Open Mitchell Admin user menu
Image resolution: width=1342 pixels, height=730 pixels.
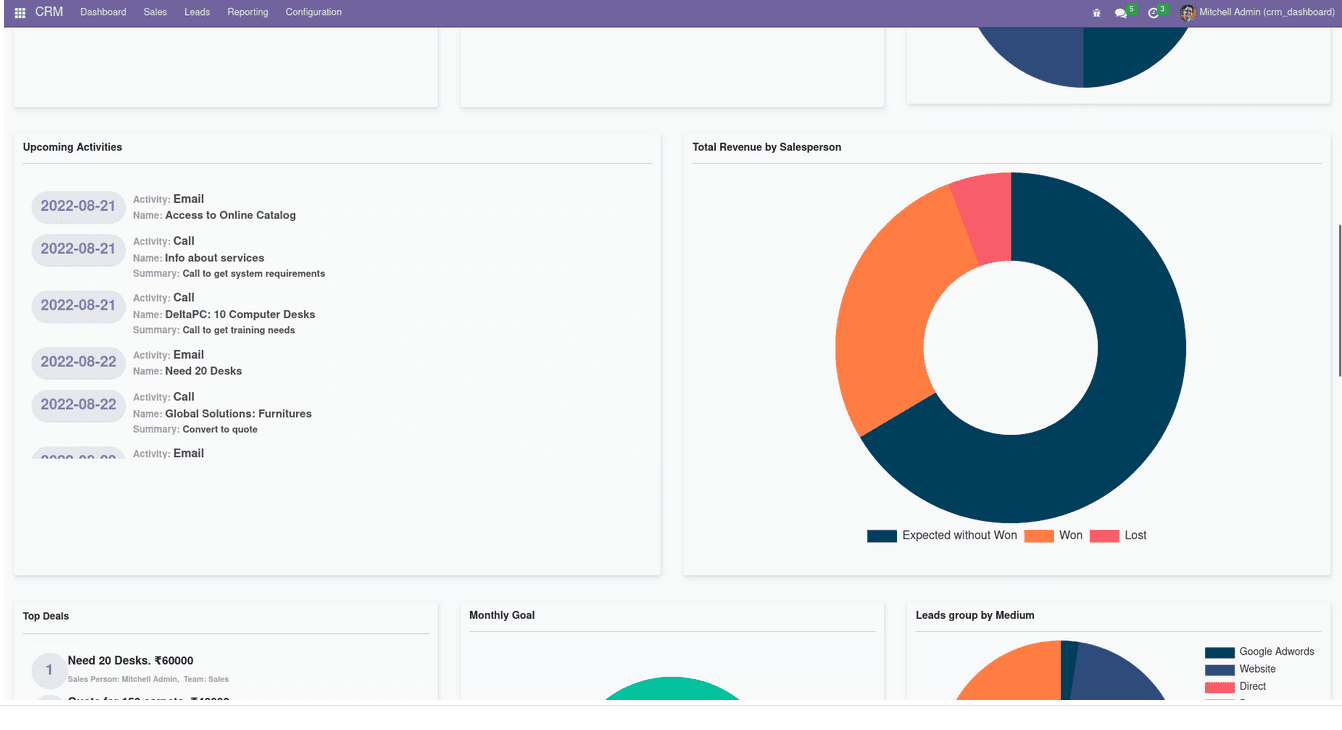(x=1267, y=13)
